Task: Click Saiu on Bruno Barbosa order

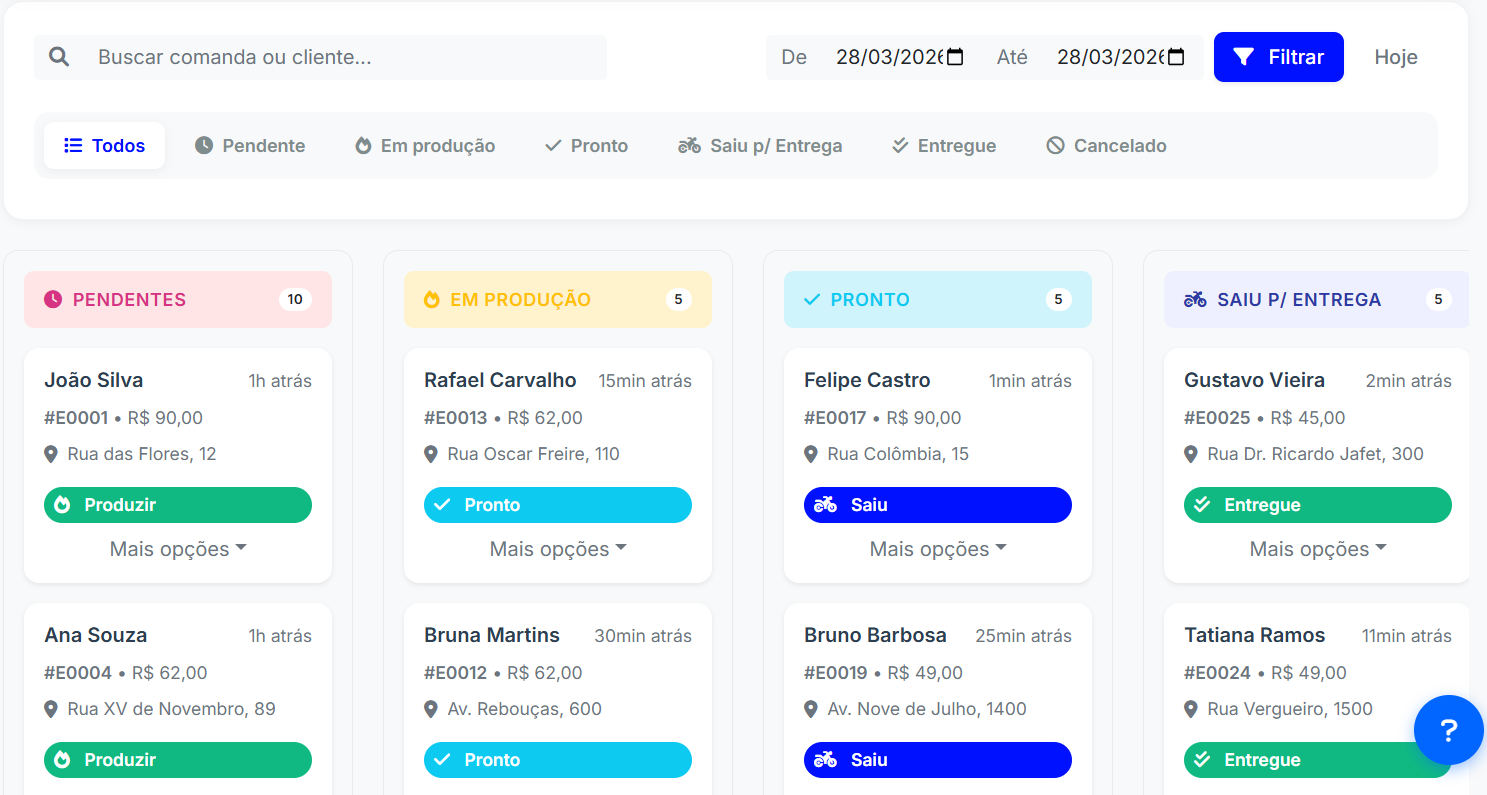Action: click(938, 760)
